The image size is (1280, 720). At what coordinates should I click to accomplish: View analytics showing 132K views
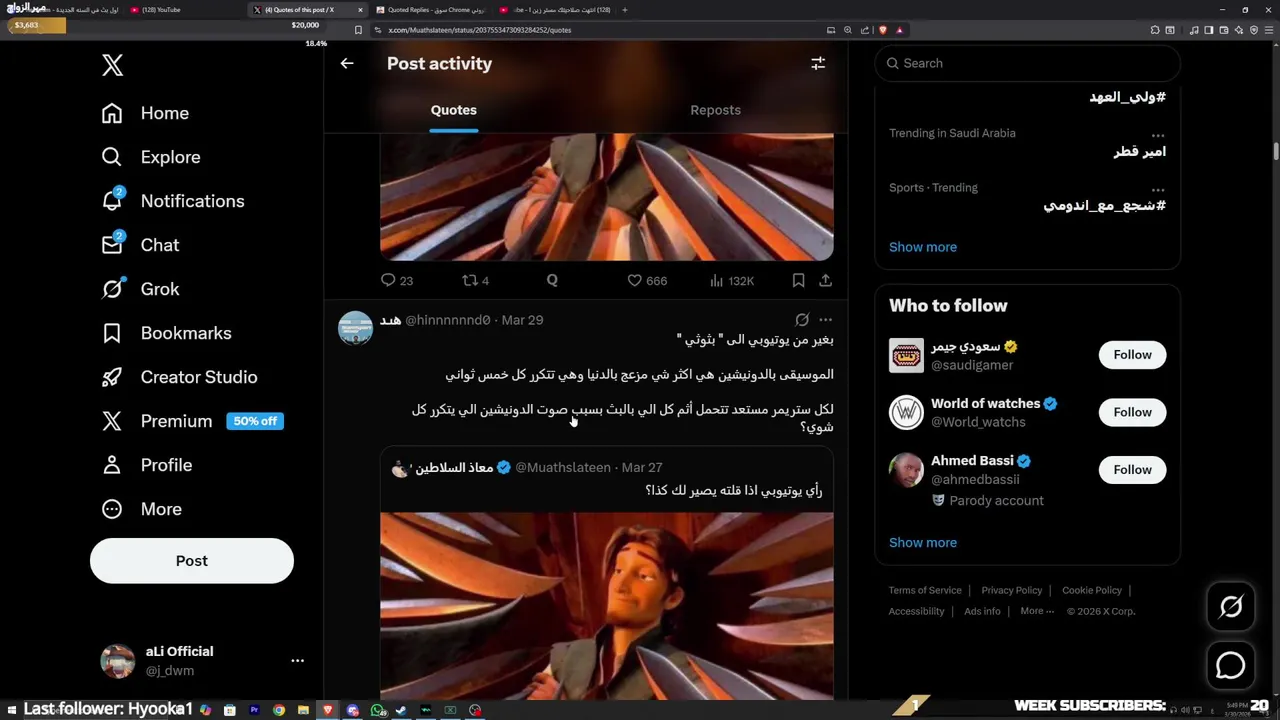tap(731, 281)
